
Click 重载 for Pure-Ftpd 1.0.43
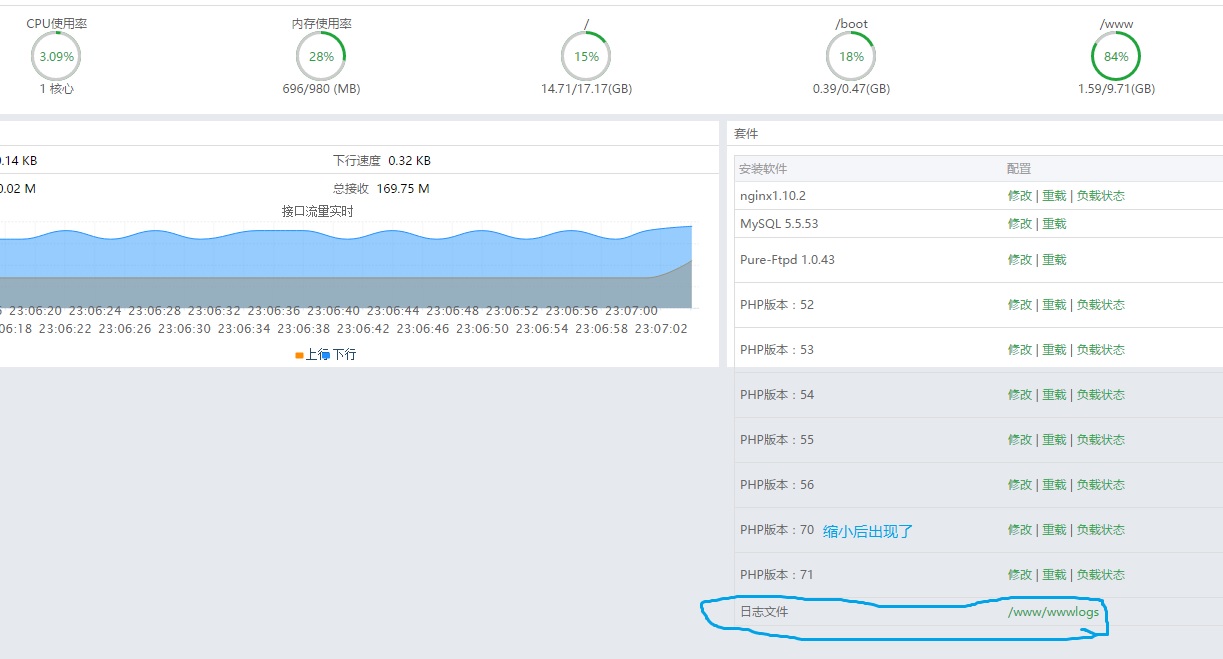(x=1054, y=260)
